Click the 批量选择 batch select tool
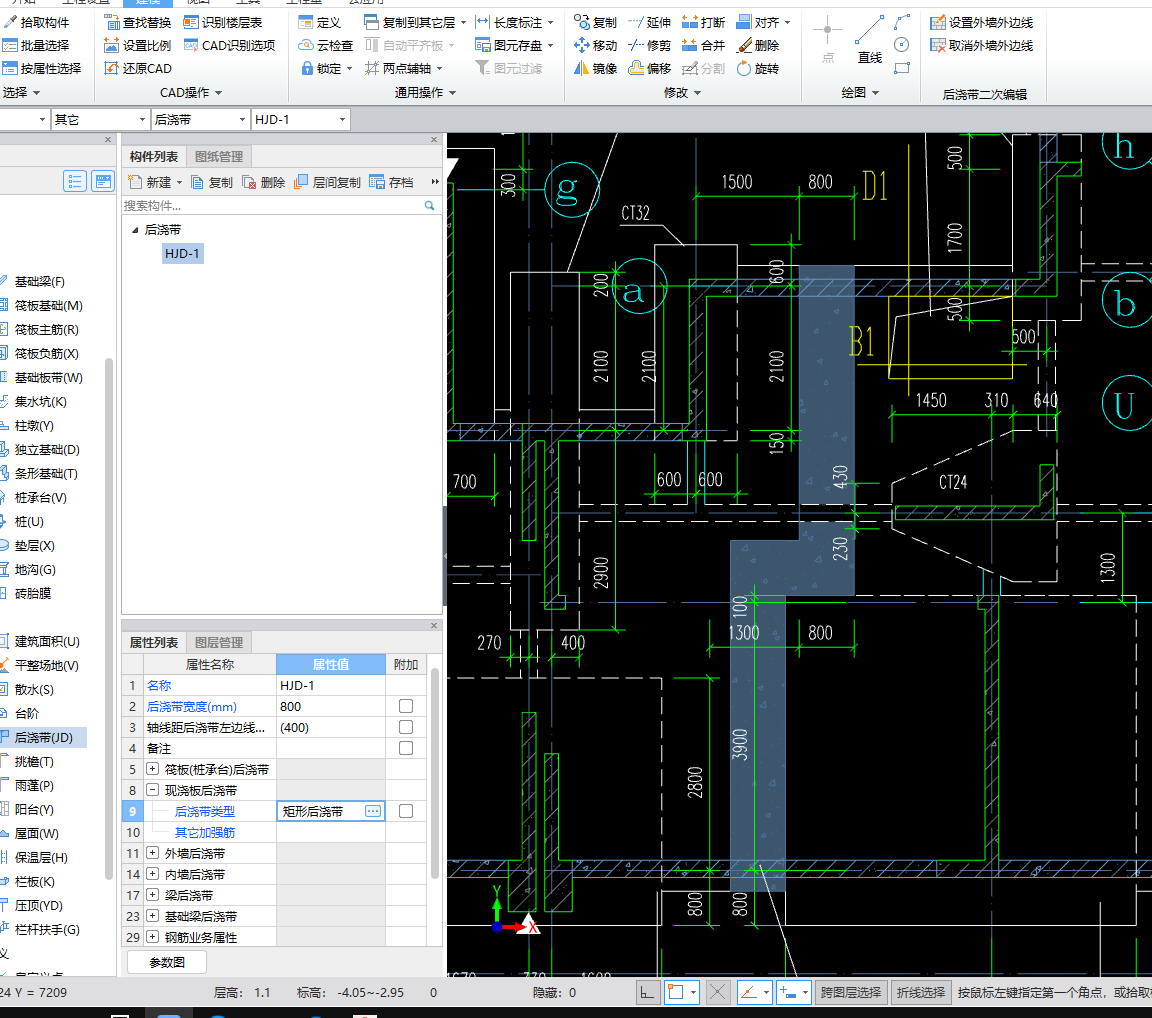 [37, 46]
